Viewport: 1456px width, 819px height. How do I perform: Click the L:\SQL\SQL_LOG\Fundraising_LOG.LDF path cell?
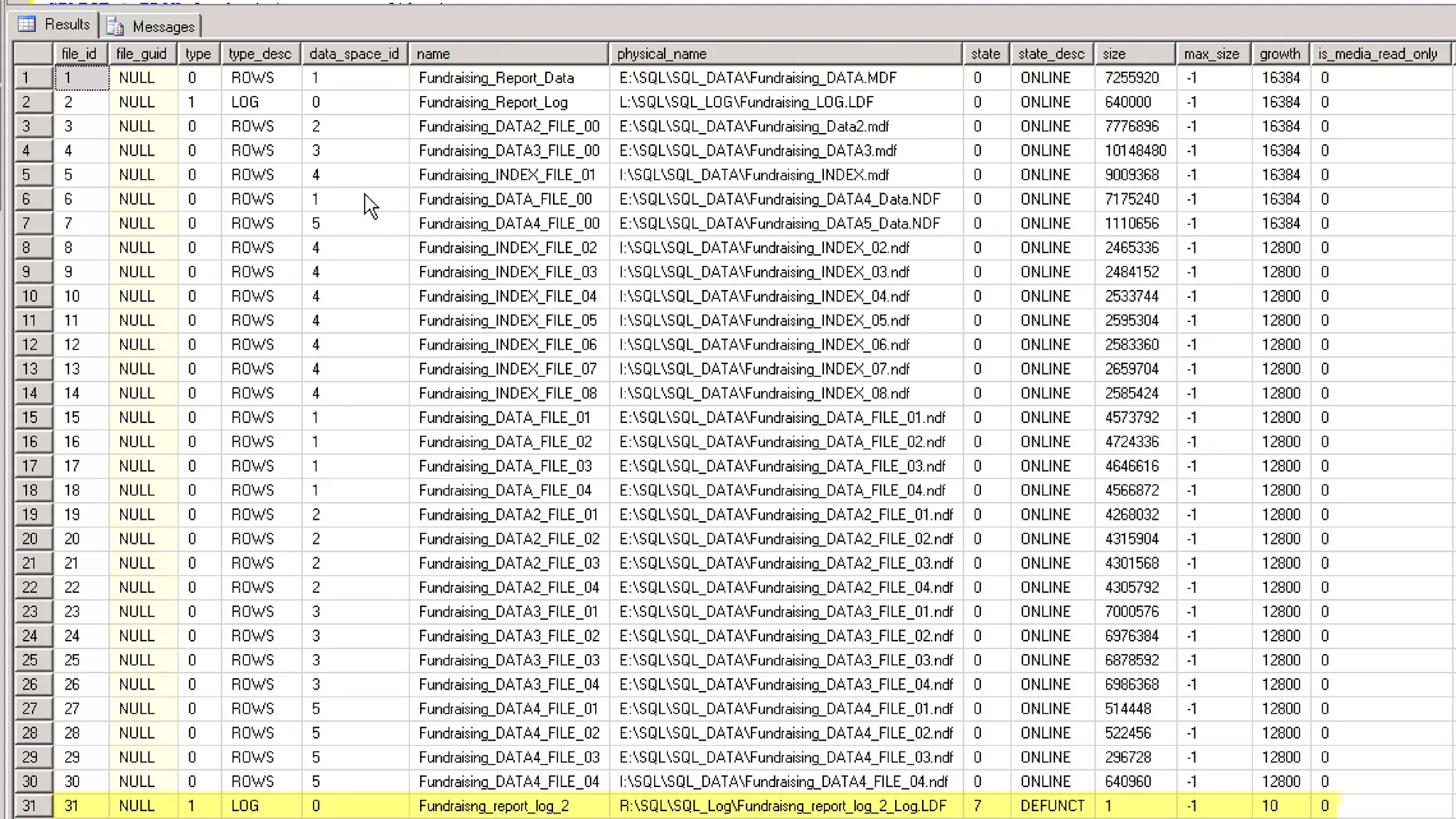pos(746,102)
